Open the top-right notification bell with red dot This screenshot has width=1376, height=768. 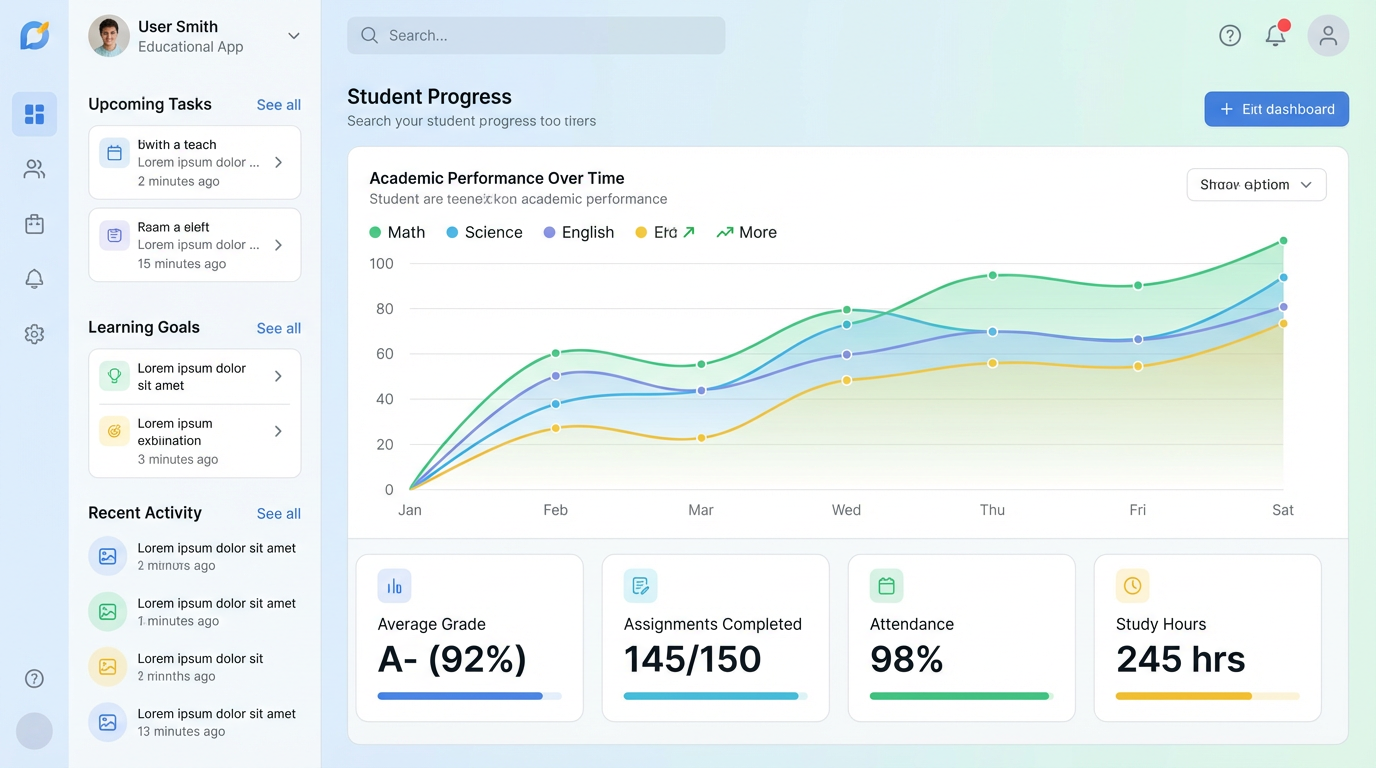pos(1275,36)
